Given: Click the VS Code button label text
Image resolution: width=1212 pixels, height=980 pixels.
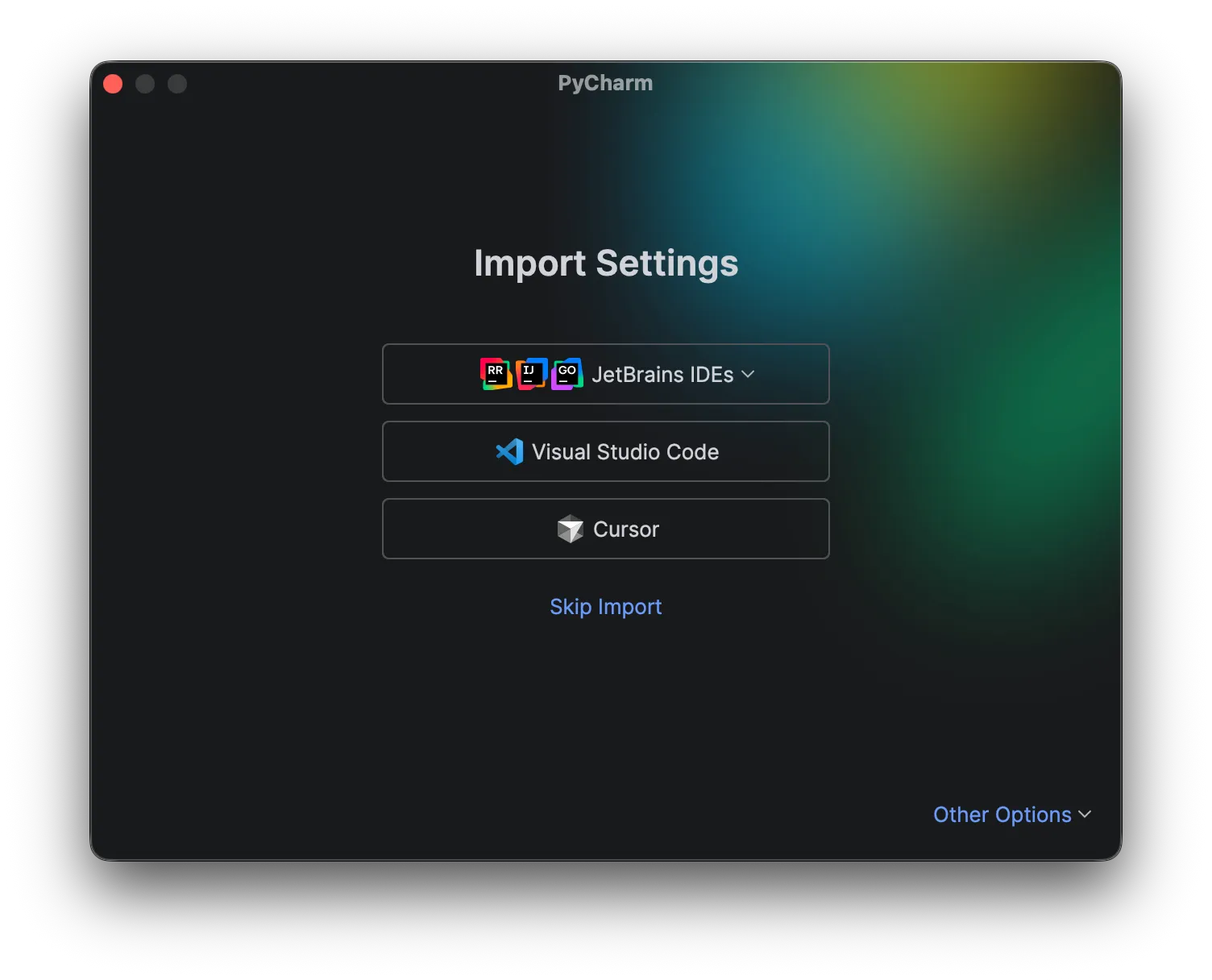Looking at the screenshot, I should point(625,451).
